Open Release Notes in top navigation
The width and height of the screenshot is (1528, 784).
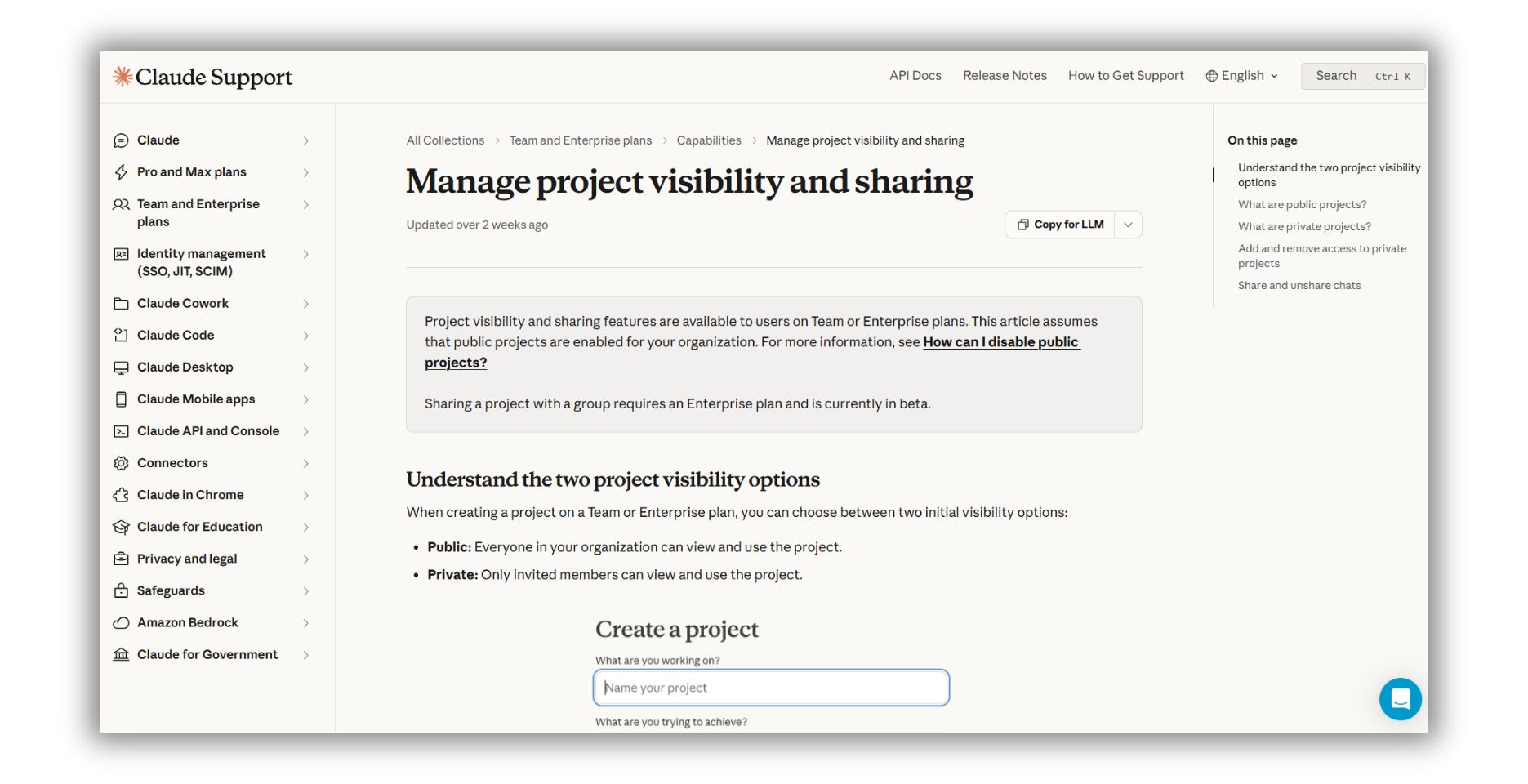(1005, 76)
